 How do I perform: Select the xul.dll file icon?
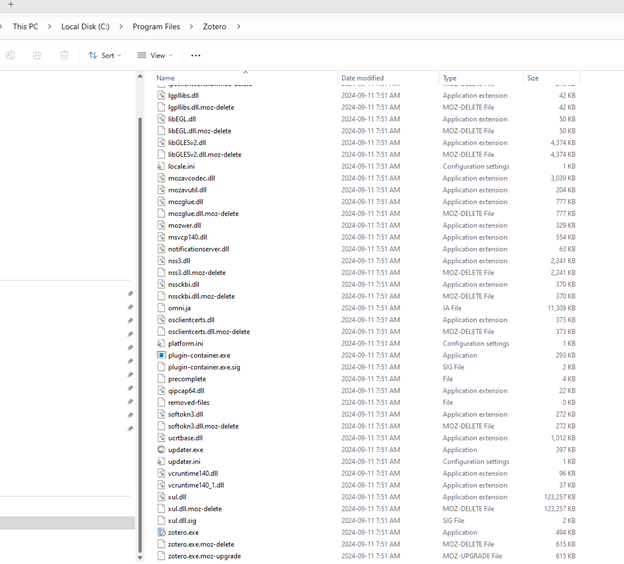click(x=161, y=497)
